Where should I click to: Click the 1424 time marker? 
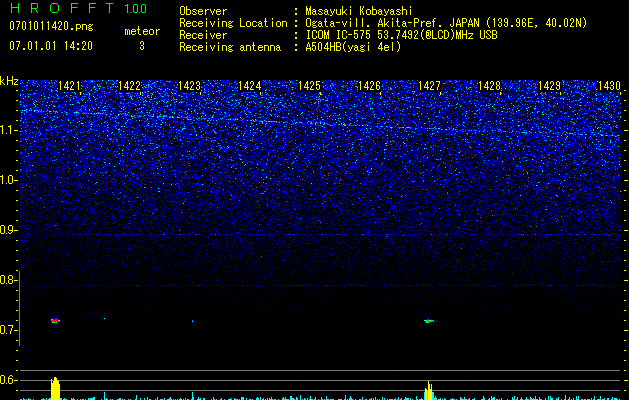click(x=250, y=86)
